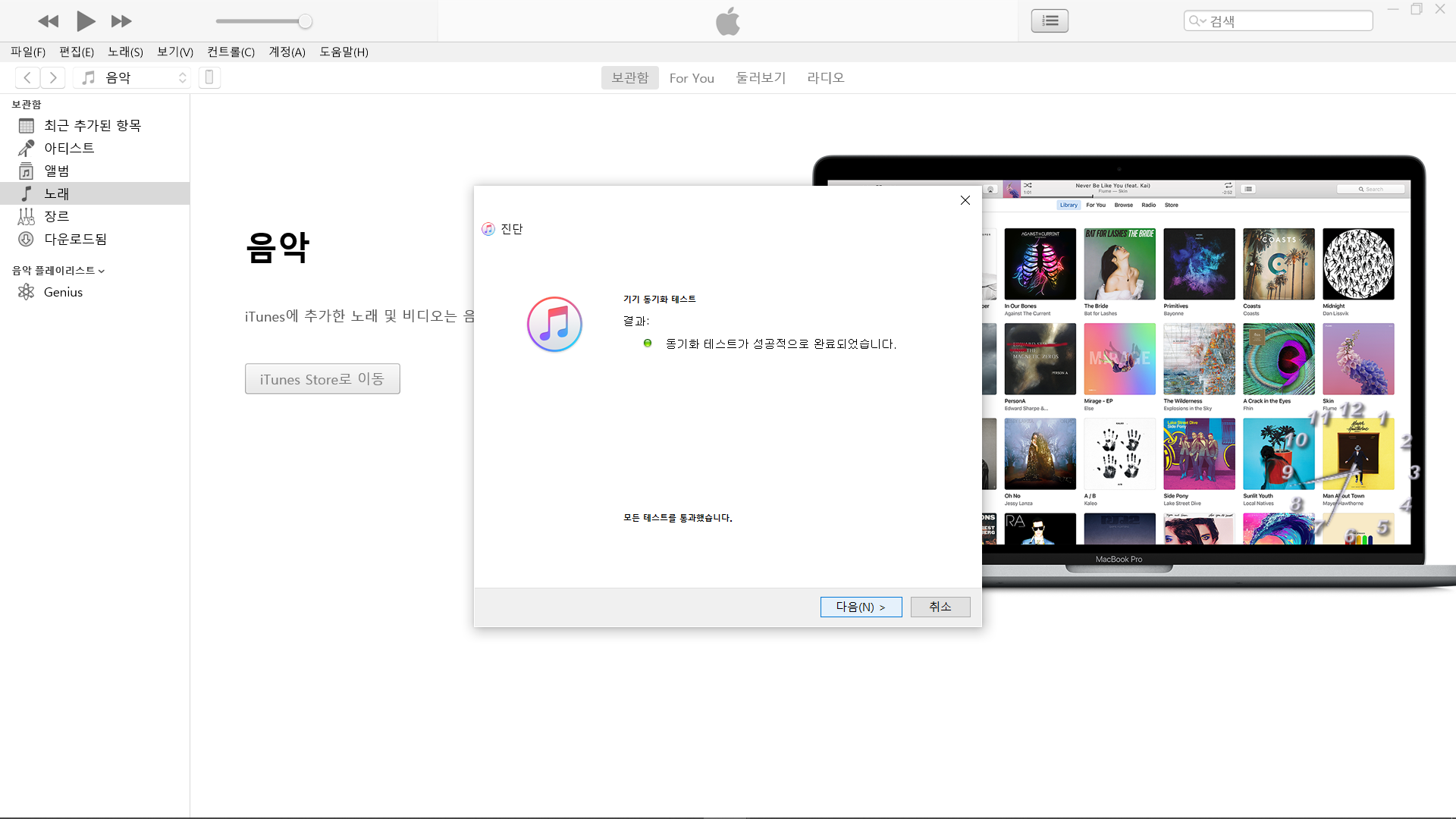The height and width of the screenshot is (819, 1456).
Task: Click 취소 button in dialog
Action: pyautogui.click(x=940, y=607)
